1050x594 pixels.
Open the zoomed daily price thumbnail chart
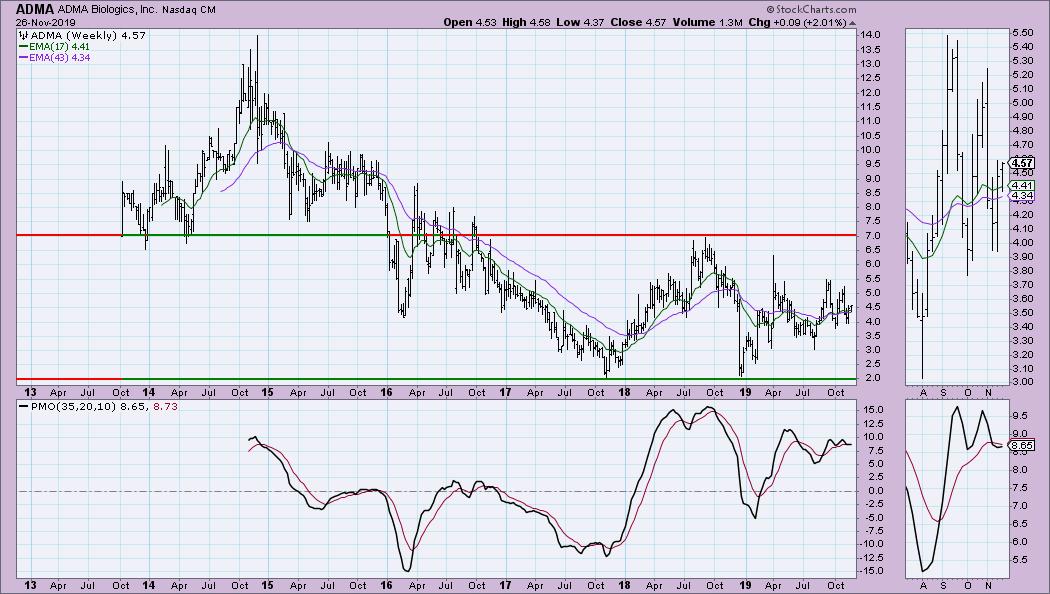pos(956,207)
